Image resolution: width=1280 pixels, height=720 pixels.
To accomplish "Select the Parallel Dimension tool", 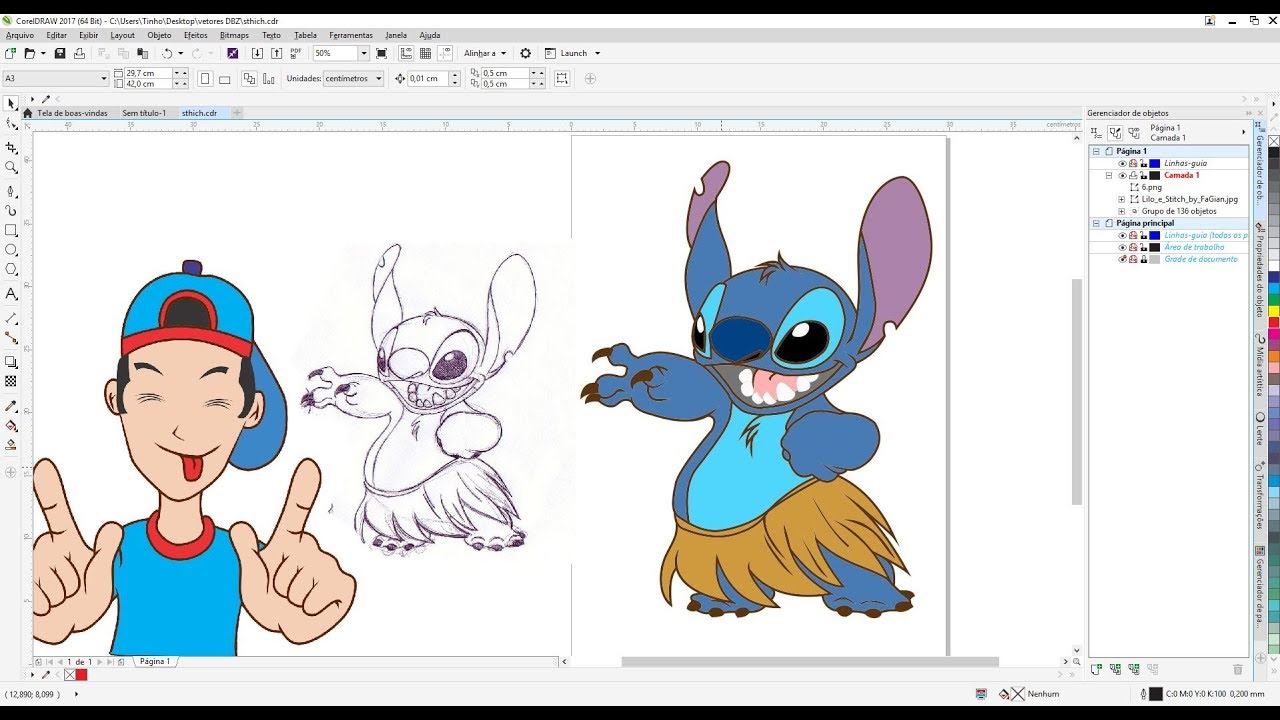I will coord(11,318).
